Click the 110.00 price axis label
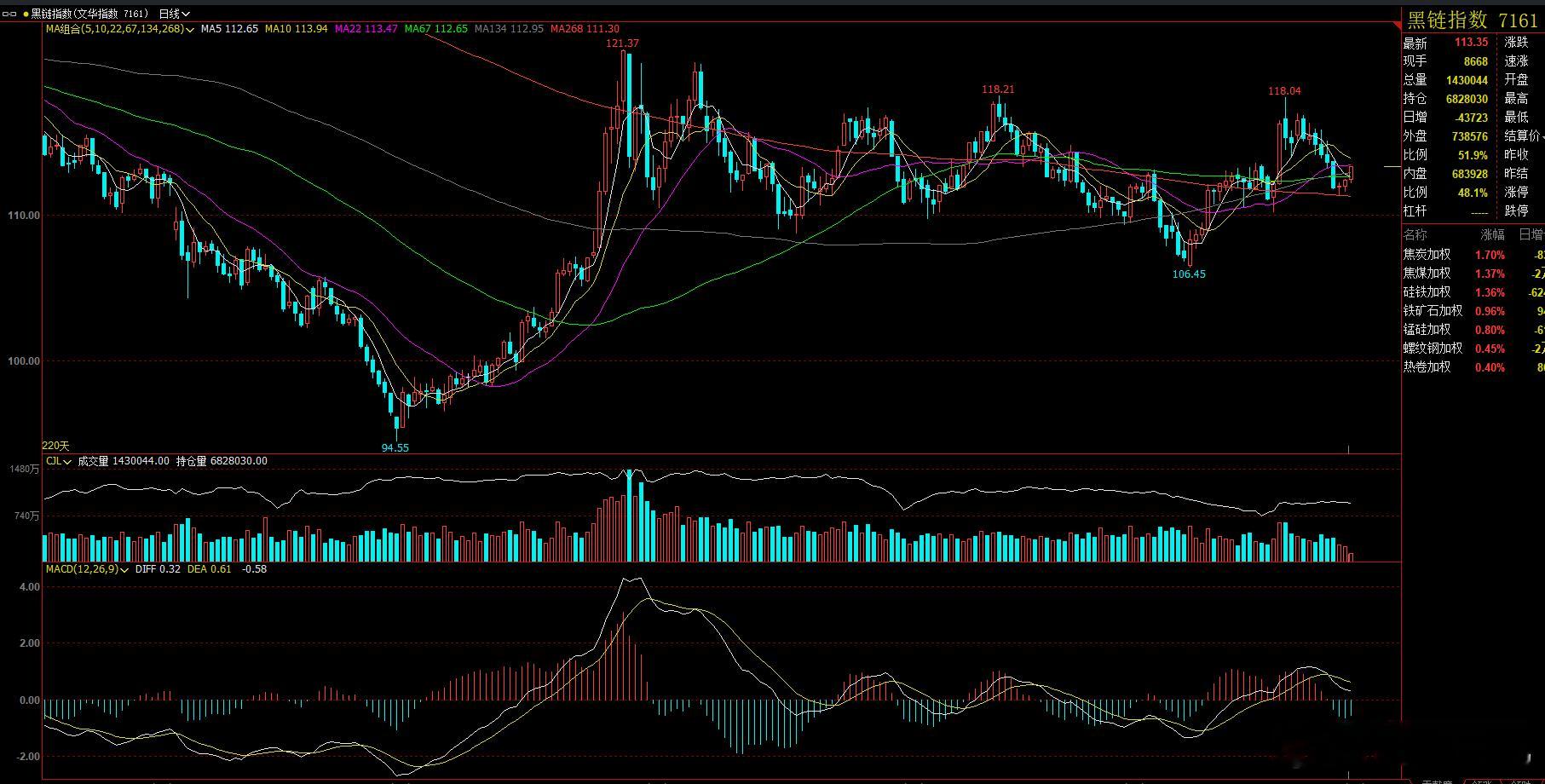 click(24, 216)
